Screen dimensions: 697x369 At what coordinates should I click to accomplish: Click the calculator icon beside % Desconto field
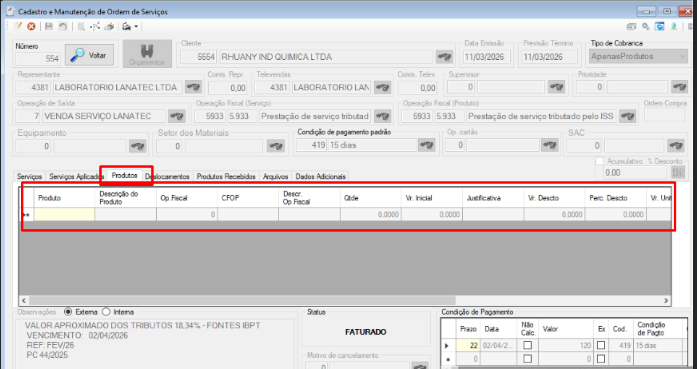point(677,172)
